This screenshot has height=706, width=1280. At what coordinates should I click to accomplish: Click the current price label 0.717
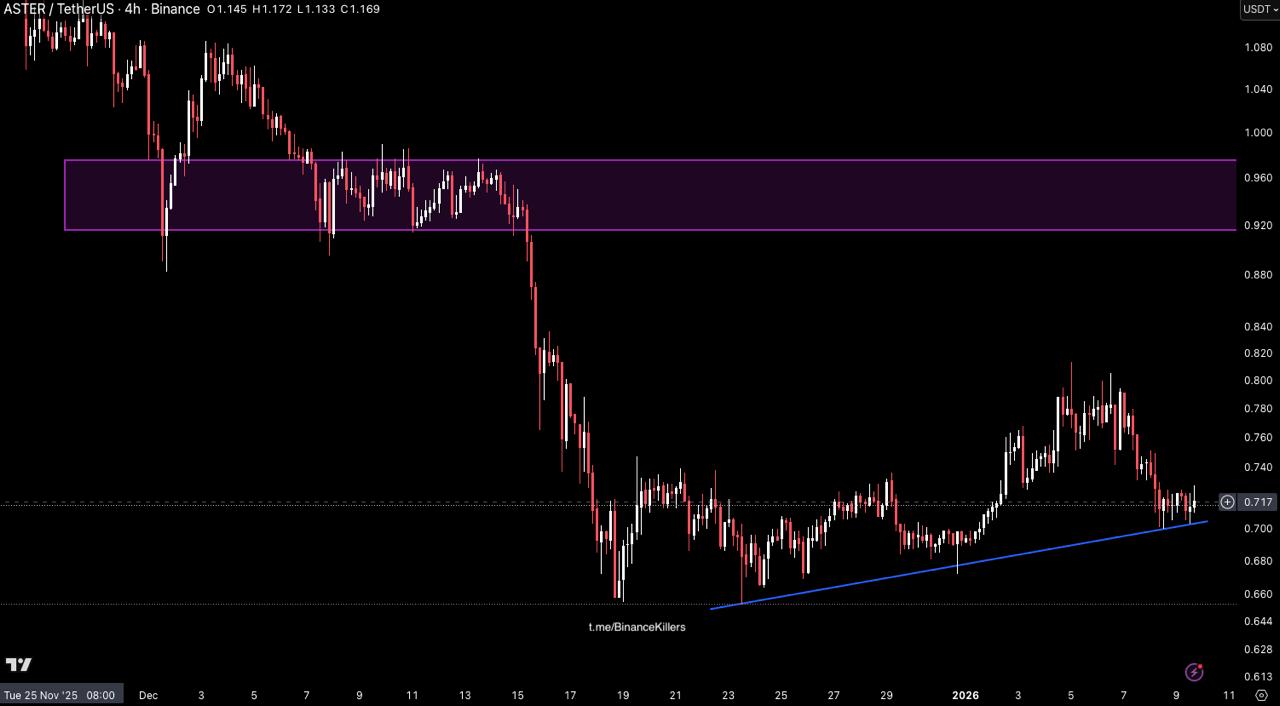coord(1260,502)
